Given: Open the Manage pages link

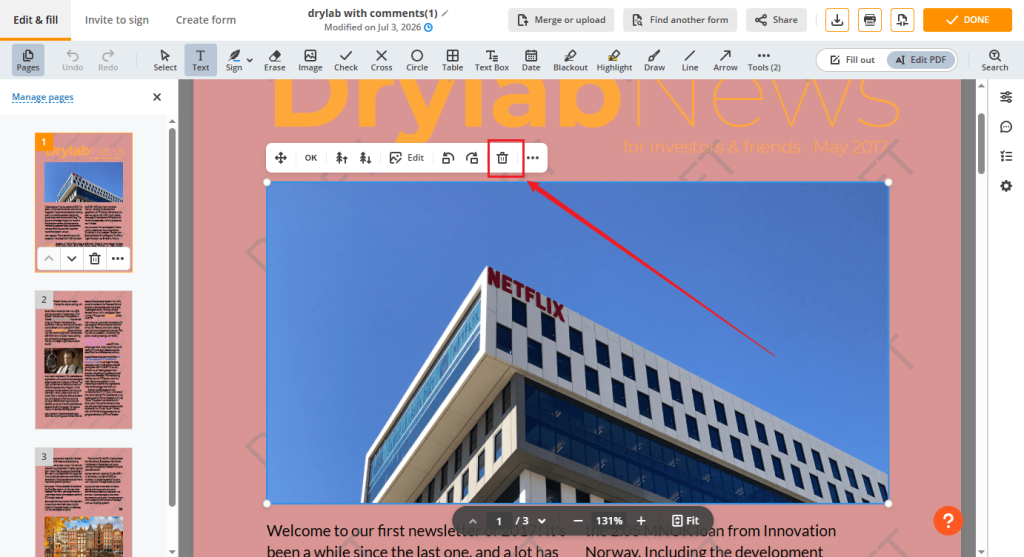Looking at the screenshot, I should click(42, 97).
